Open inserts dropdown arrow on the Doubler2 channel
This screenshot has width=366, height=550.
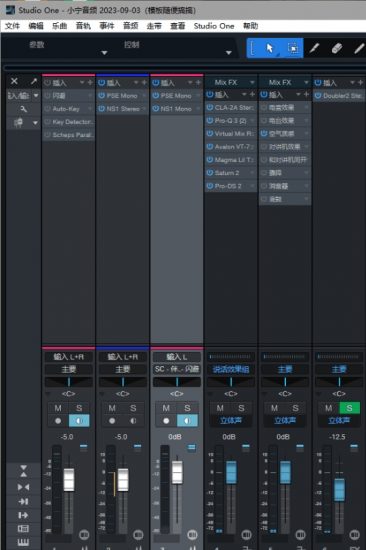coord(352,82)
